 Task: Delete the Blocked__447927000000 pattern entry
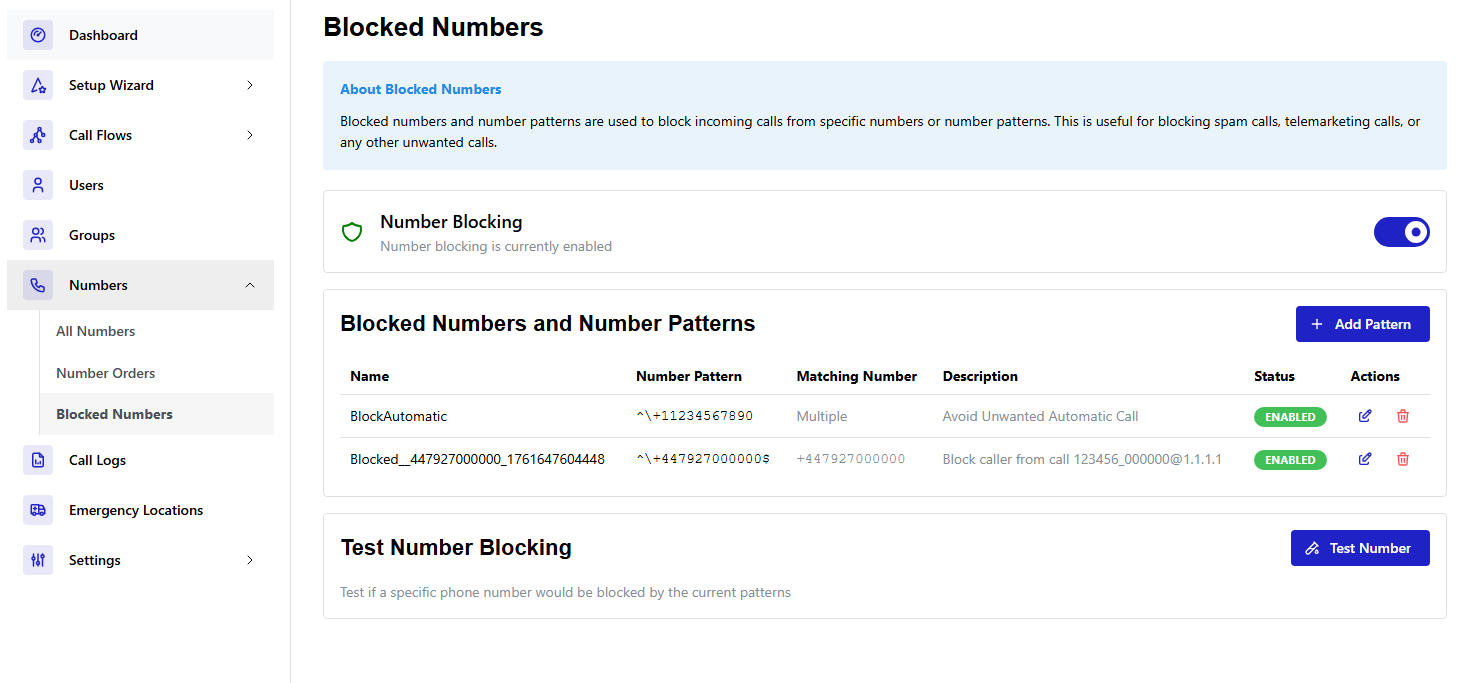[x=1402, y=459]
